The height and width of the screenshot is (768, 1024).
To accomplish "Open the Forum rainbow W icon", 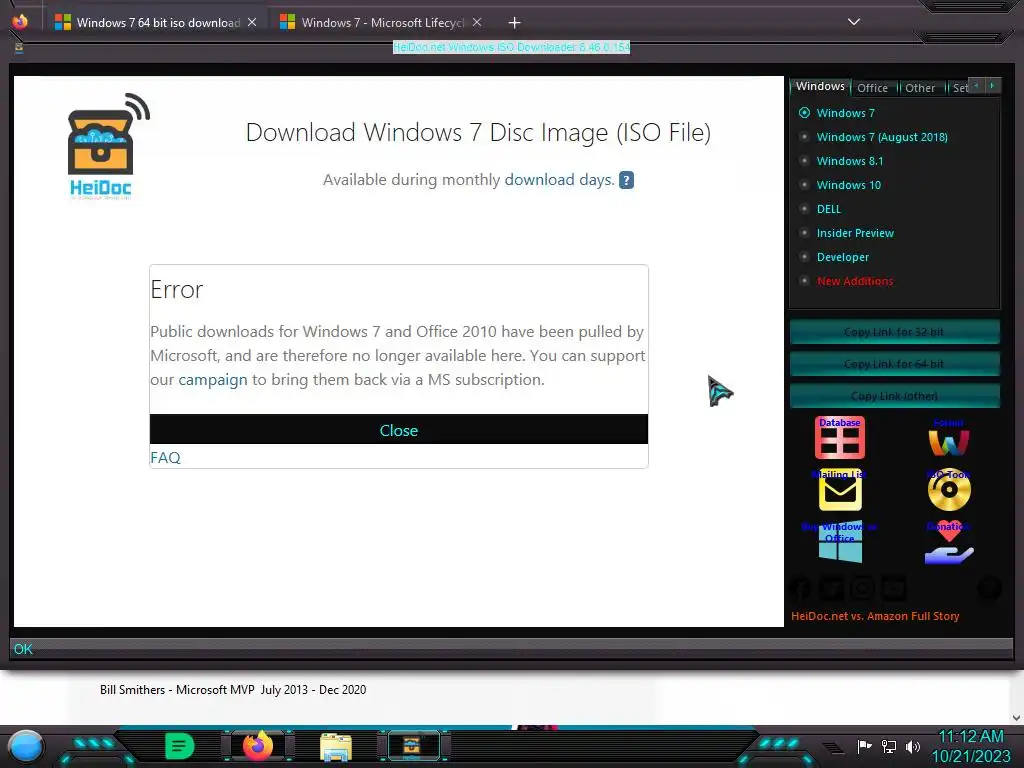I will (x=949, y=438).
